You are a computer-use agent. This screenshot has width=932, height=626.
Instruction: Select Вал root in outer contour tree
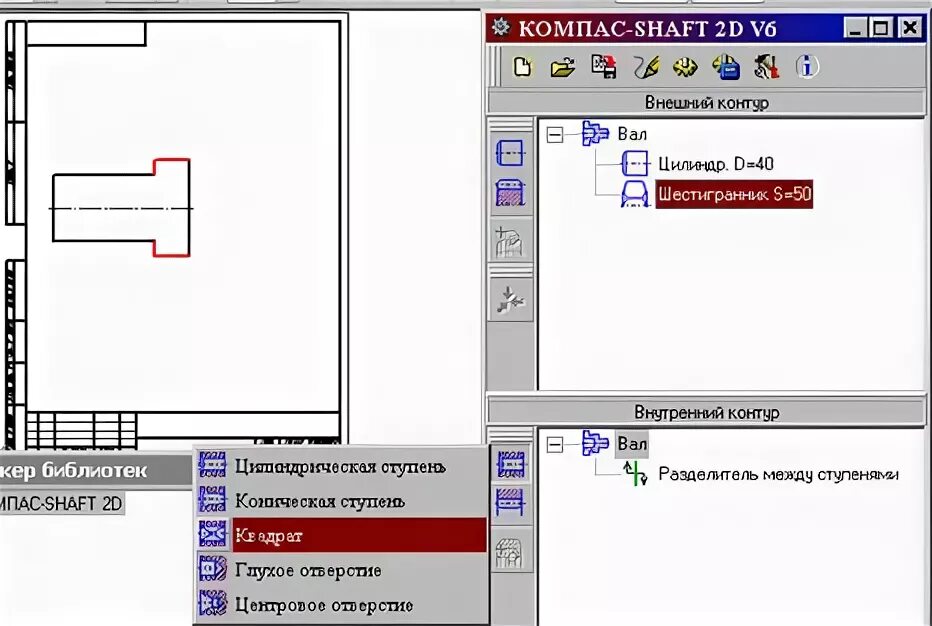point(632,134)
